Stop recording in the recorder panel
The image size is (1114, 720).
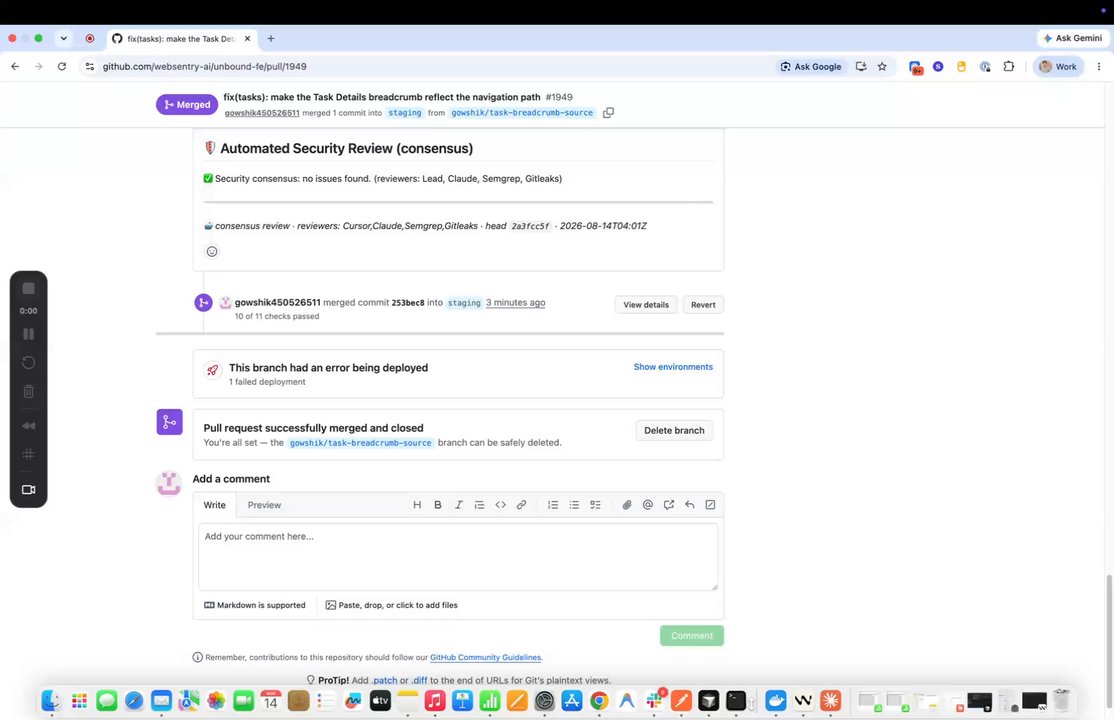[28, 289]
